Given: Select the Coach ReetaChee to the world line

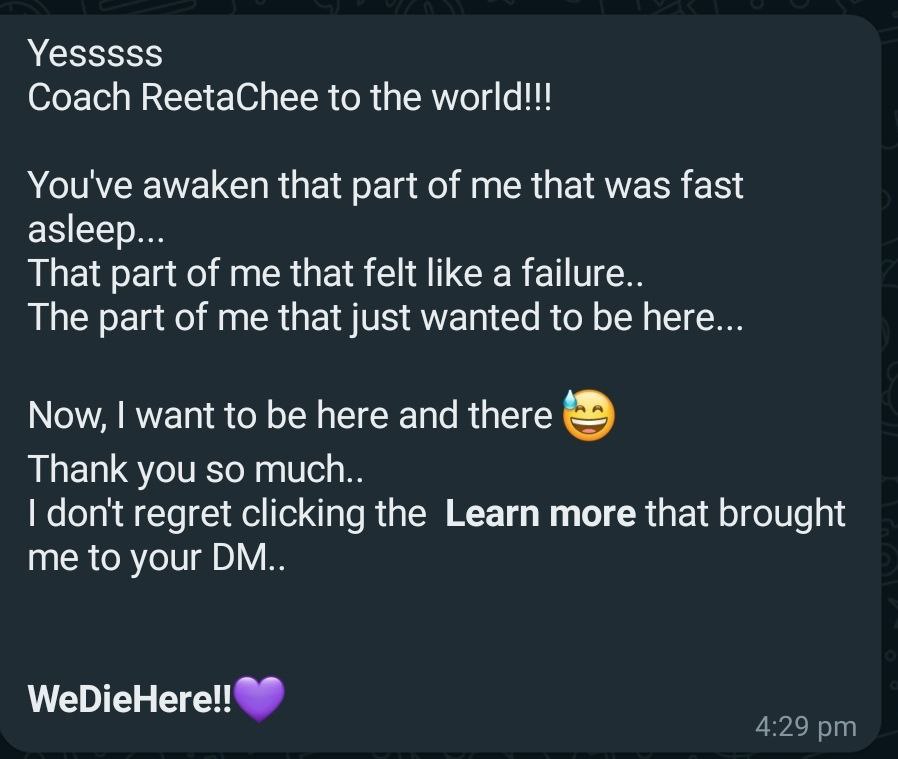Looking at the screenshot, I should 290,98.
